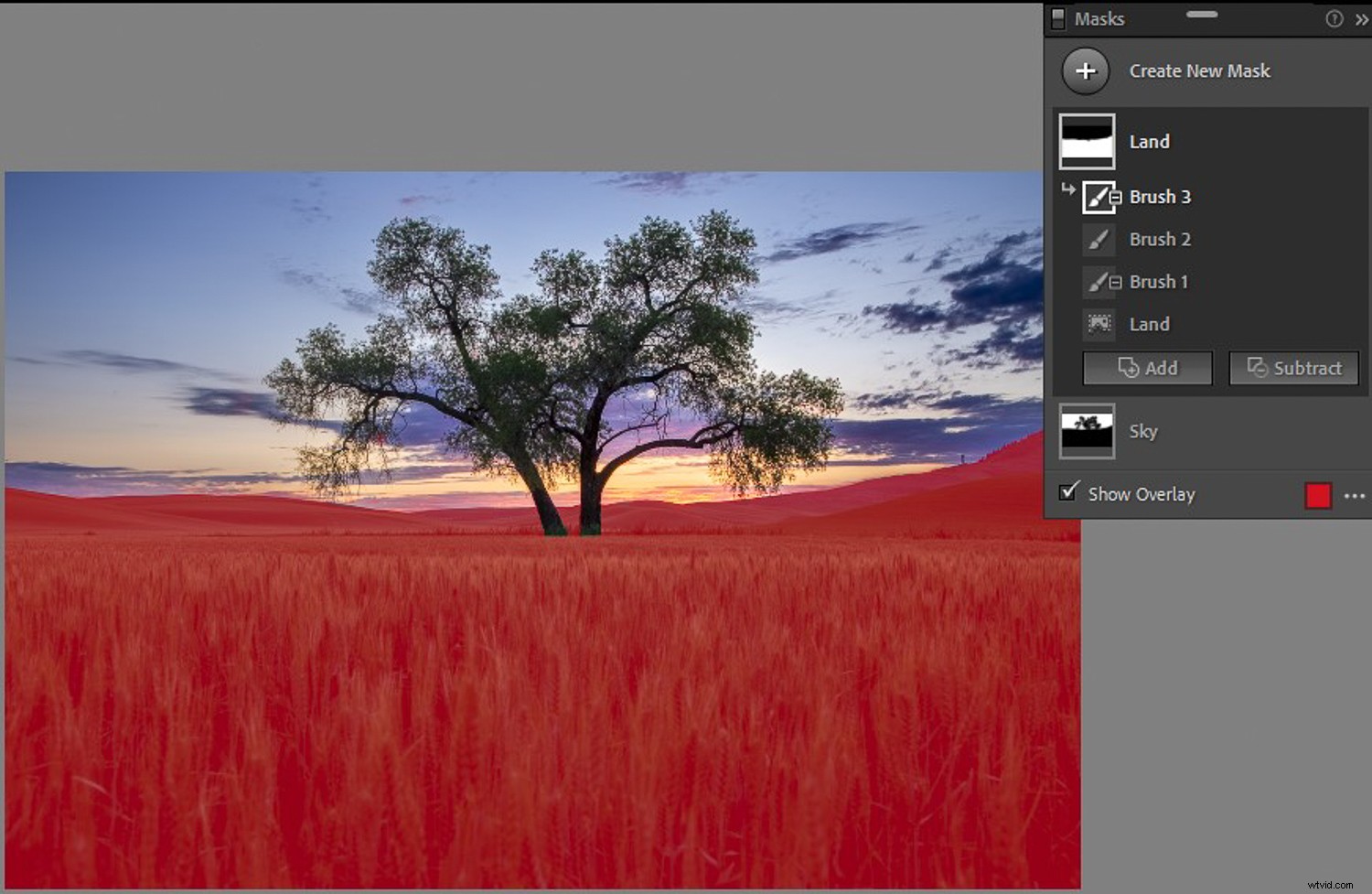Viewport: 1372px width, 894px height.
Task: Select the Brush 3 brush icon
Action: (1098, 196)
